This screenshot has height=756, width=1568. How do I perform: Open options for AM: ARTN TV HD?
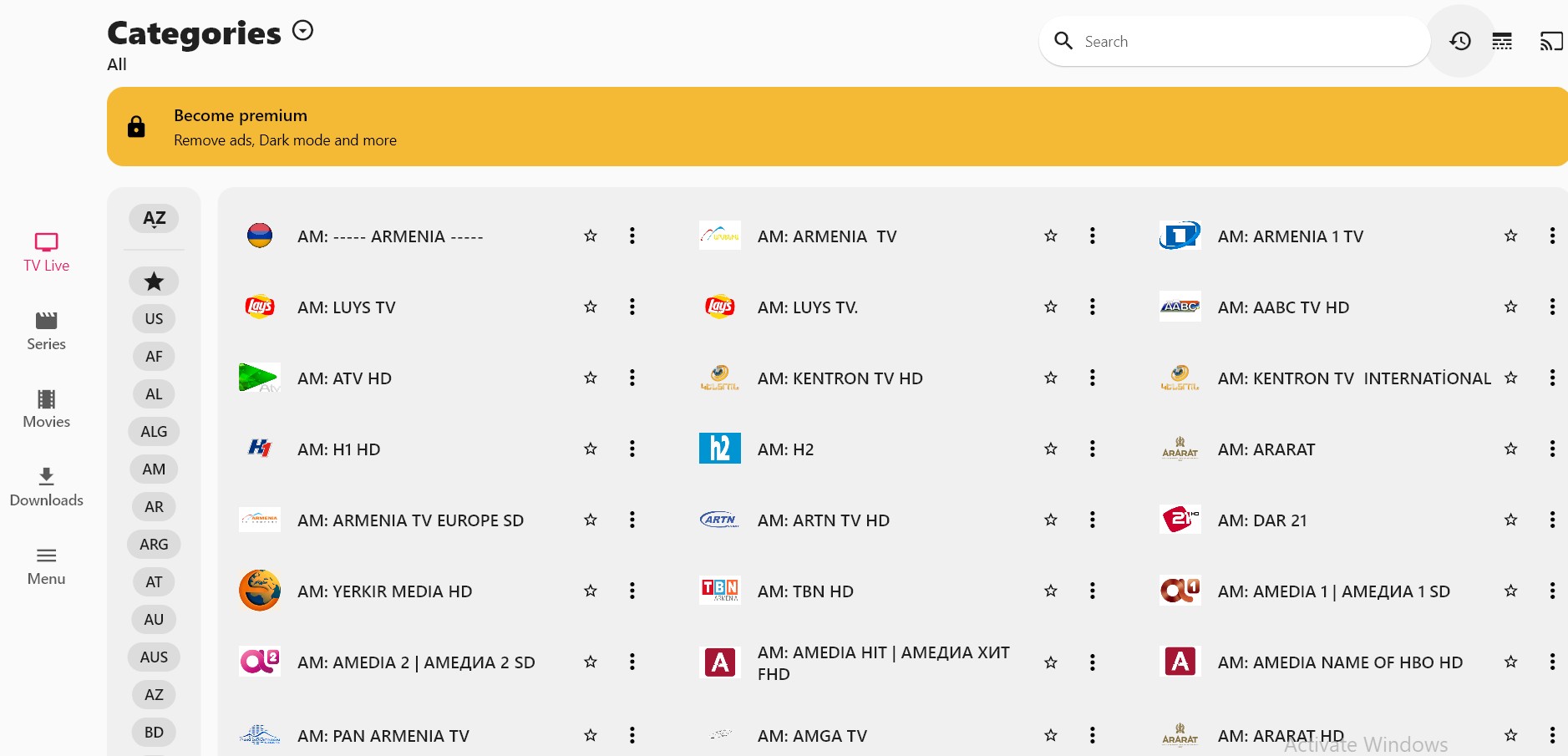(1093, 520)
